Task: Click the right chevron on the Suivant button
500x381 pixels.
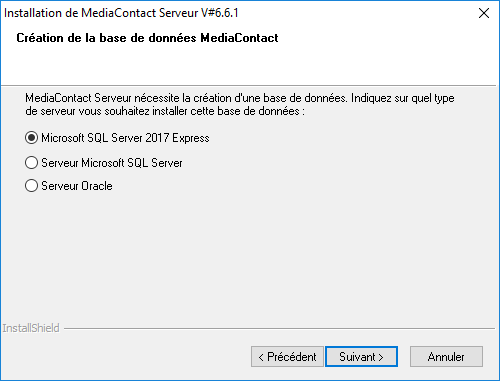Action: point(381,358)
